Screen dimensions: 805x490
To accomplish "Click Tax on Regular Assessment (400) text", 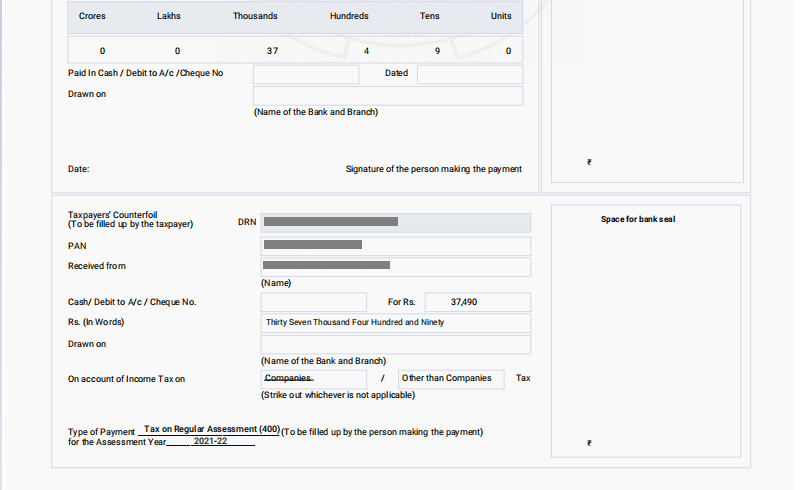I will point(211,429).
